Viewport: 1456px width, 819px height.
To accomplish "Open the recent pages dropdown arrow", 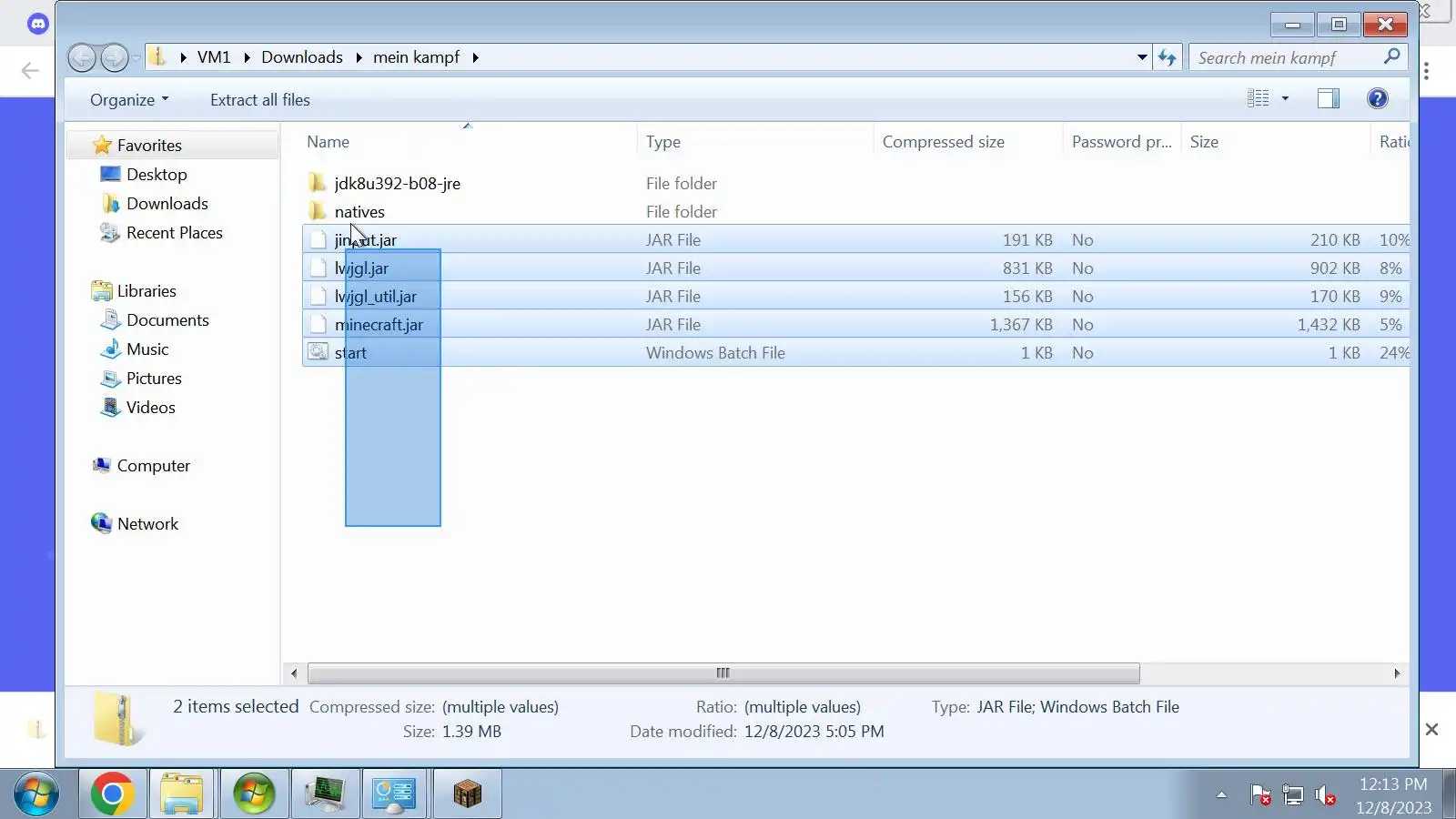I will (136, 58).
